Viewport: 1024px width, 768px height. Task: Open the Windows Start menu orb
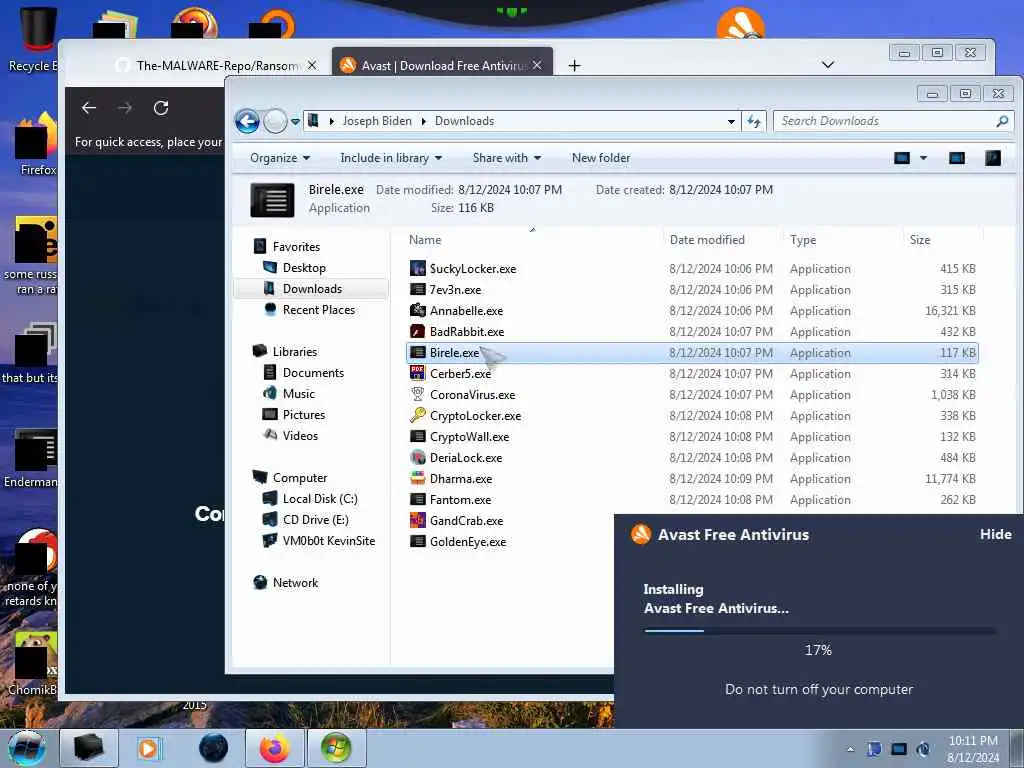tap(26, 748)
